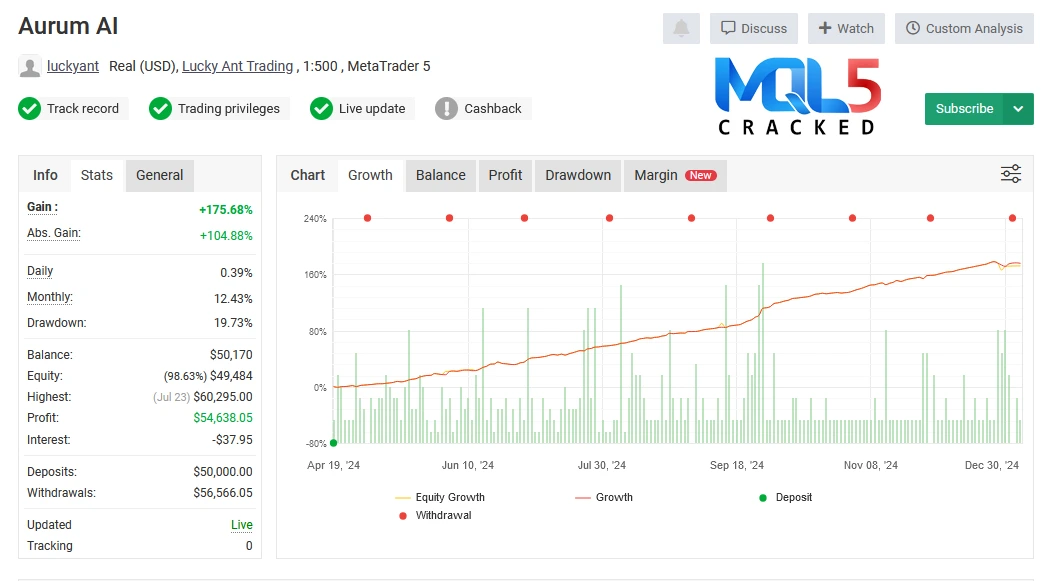Click the Sep 18, '24 axis label
Image resolution: width=1049 pixels, height=581 pixels.
tap(737, 465)
